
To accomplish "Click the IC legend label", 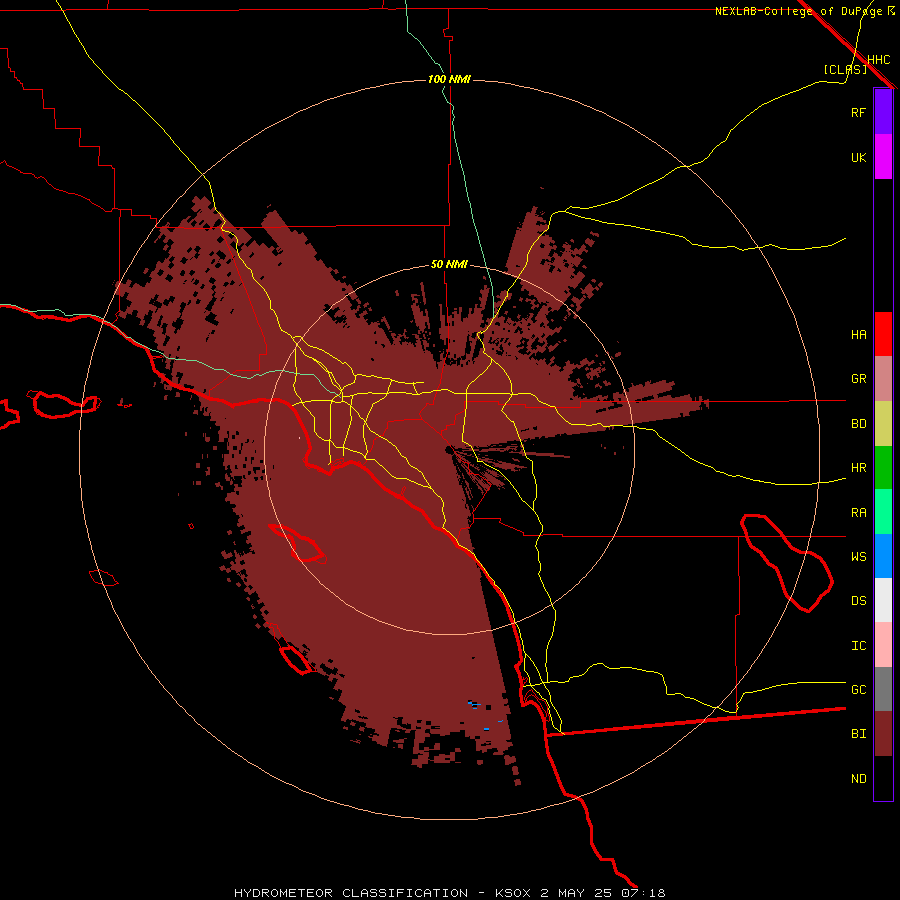I will [858, 646].
